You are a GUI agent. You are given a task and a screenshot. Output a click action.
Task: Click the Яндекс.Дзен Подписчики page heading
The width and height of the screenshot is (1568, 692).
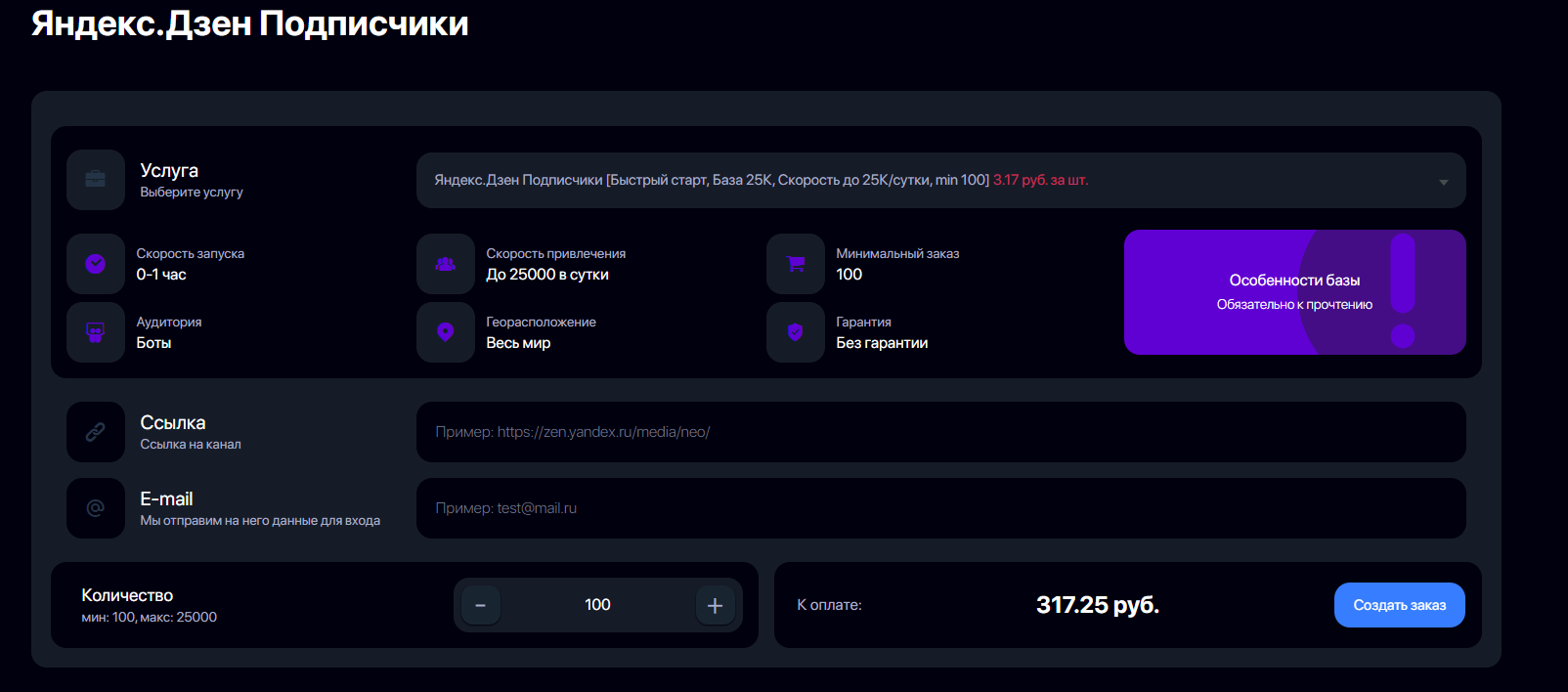(250, 23)
